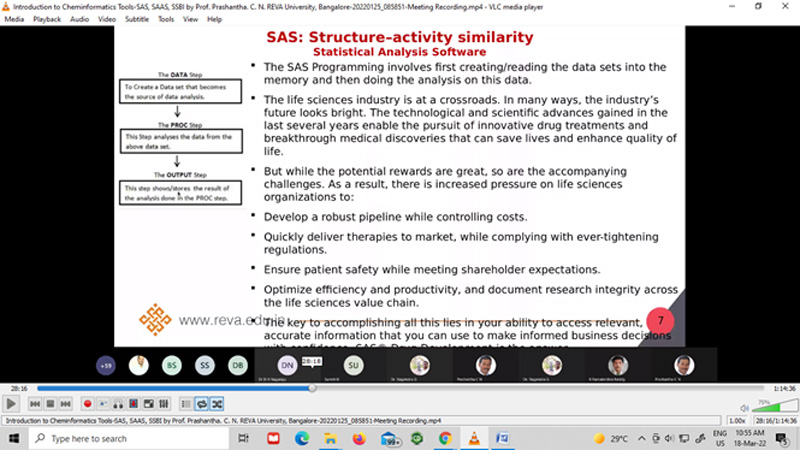
Task: Open the View menu
Action: point(190,19)
